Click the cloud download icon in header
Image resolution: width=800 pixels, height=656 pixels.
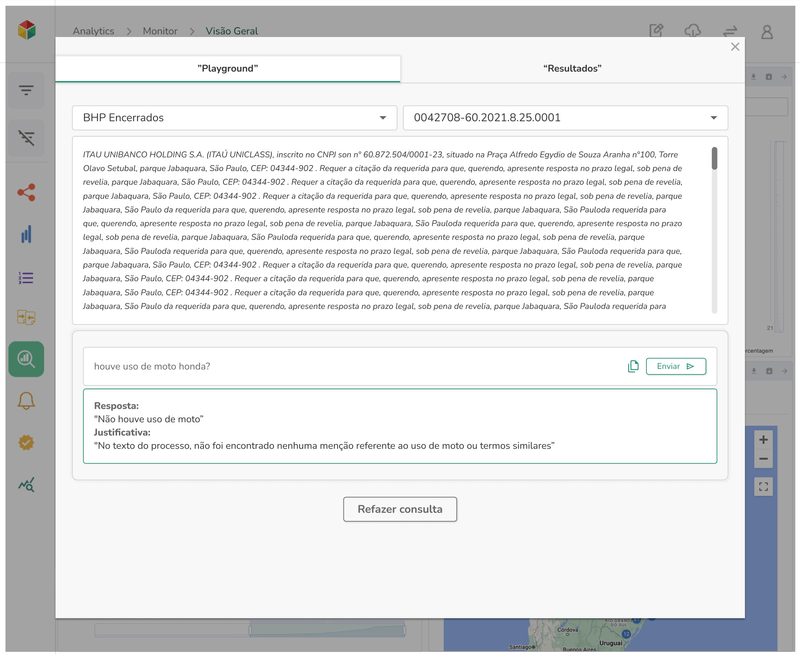(692, 31)
